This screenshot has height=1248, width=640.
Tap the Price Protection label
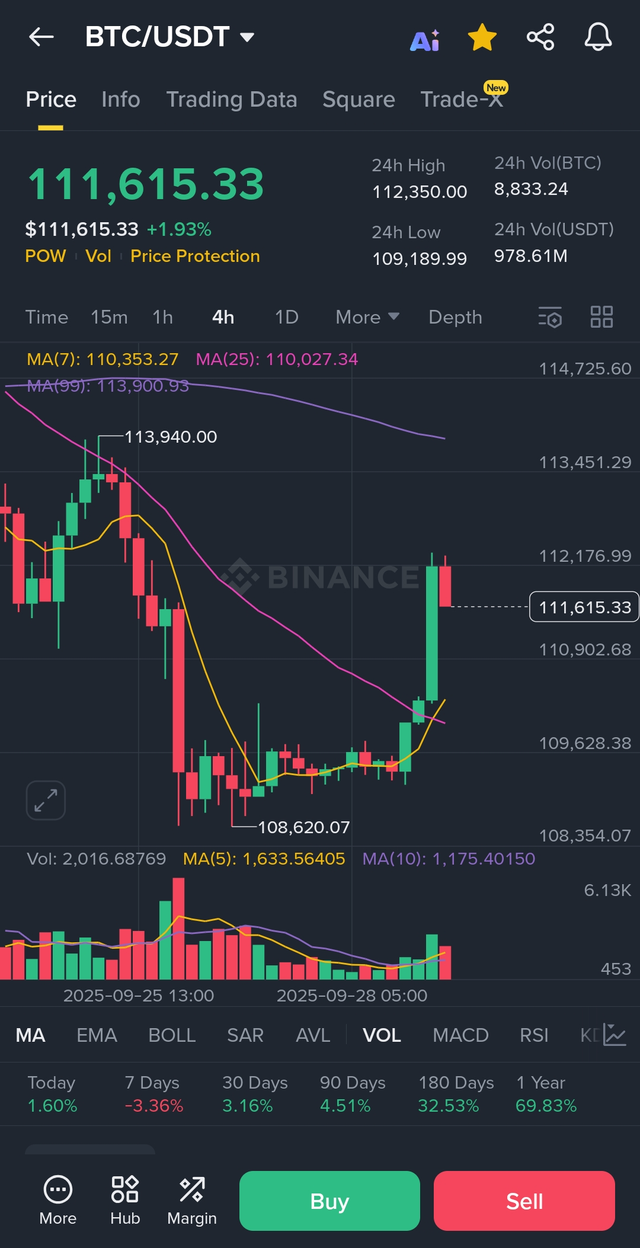(x=195, y=256)
